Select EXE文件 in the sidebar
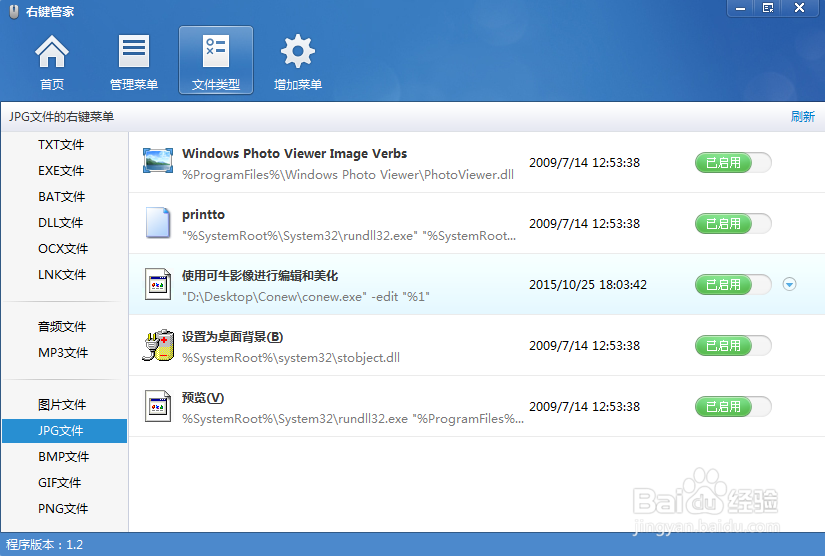825x556 pixels. [61, 170]
